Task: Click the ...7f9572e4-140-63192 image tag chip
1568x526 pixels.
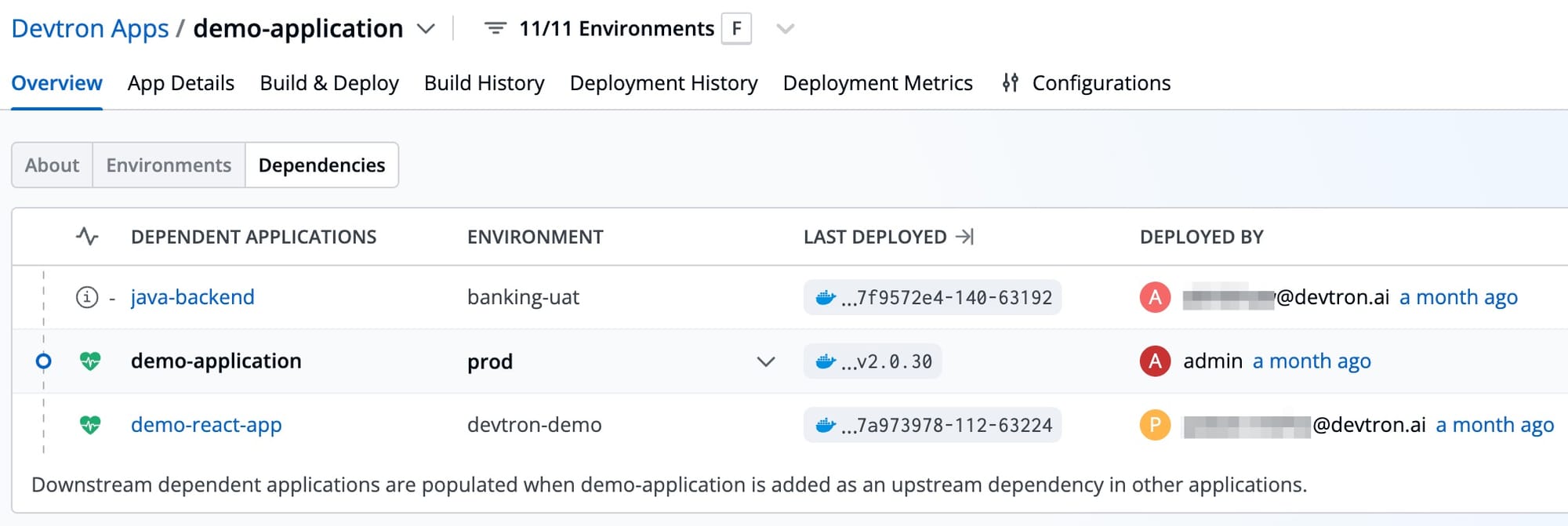Action: pos(932,297)
